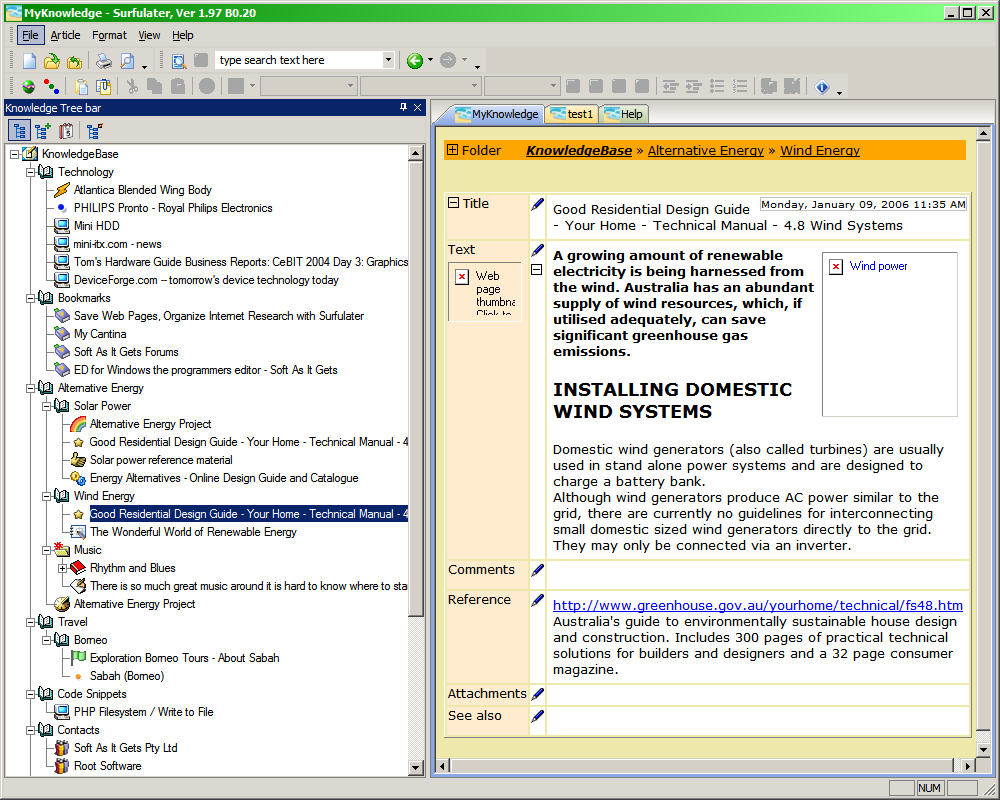
Task: Click the KnowledgeBase breadcrumb link
Action: tap(579, 151)
